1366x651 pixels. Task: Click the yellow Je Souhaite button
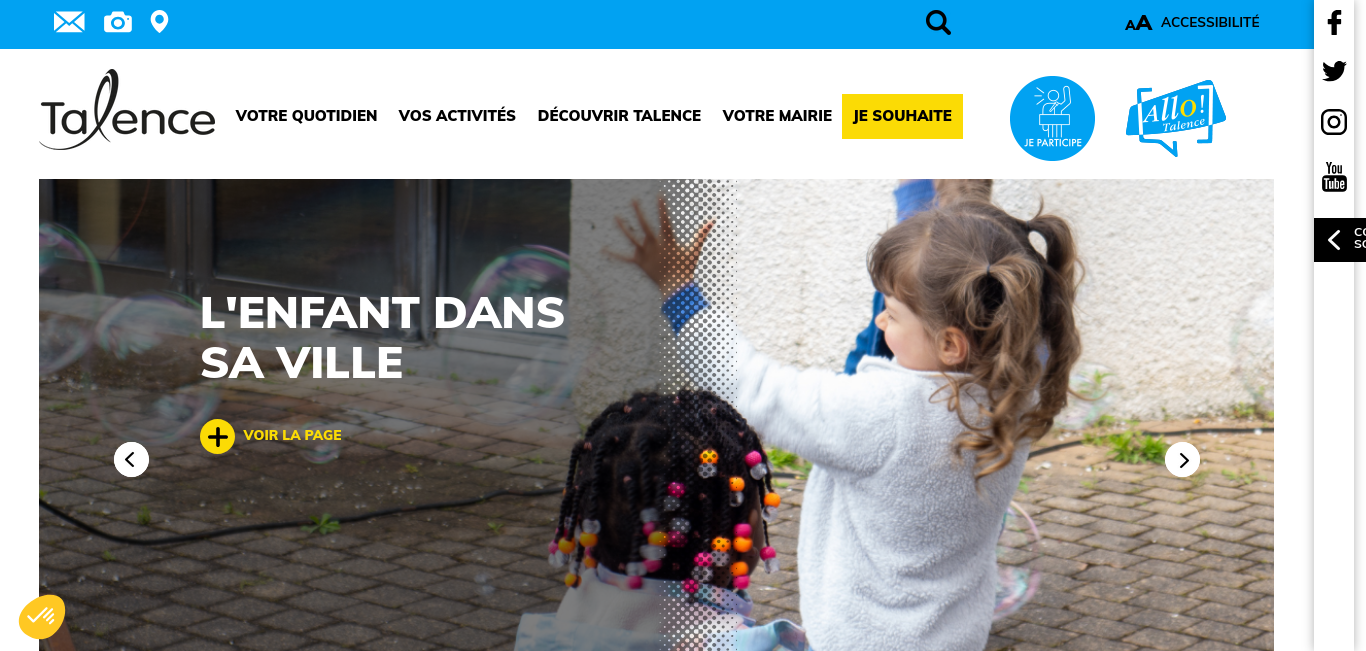[902, 116]
